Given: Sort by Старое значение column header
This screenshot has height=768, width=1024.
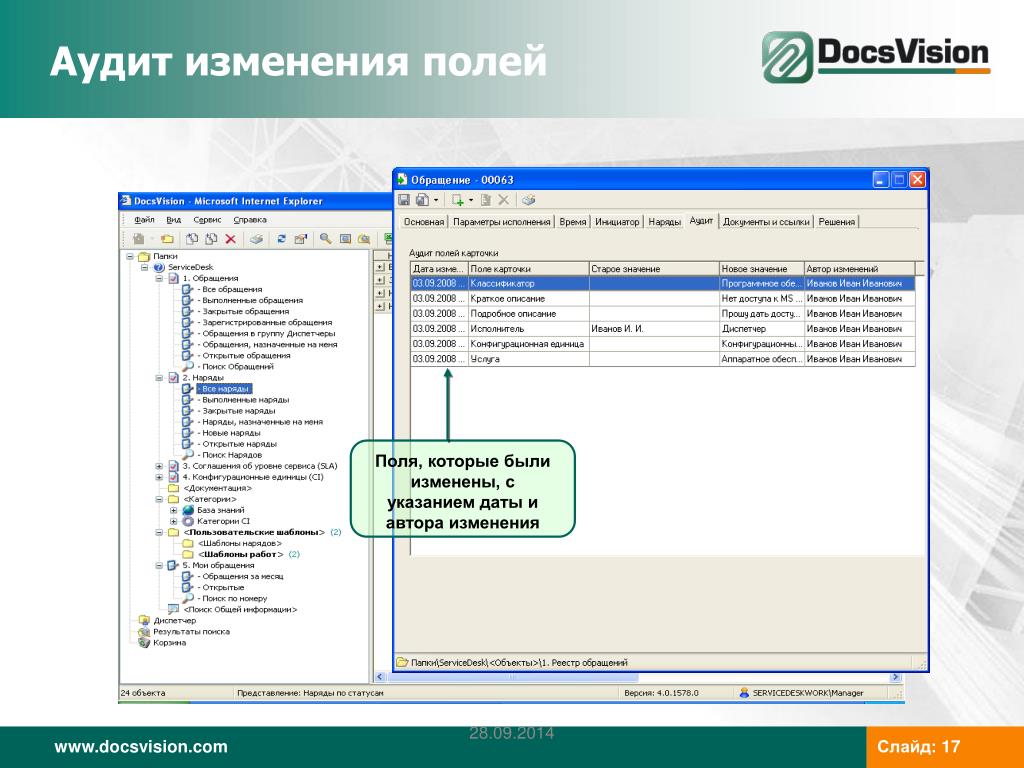Looking at the screenshot, I should 654,268.
